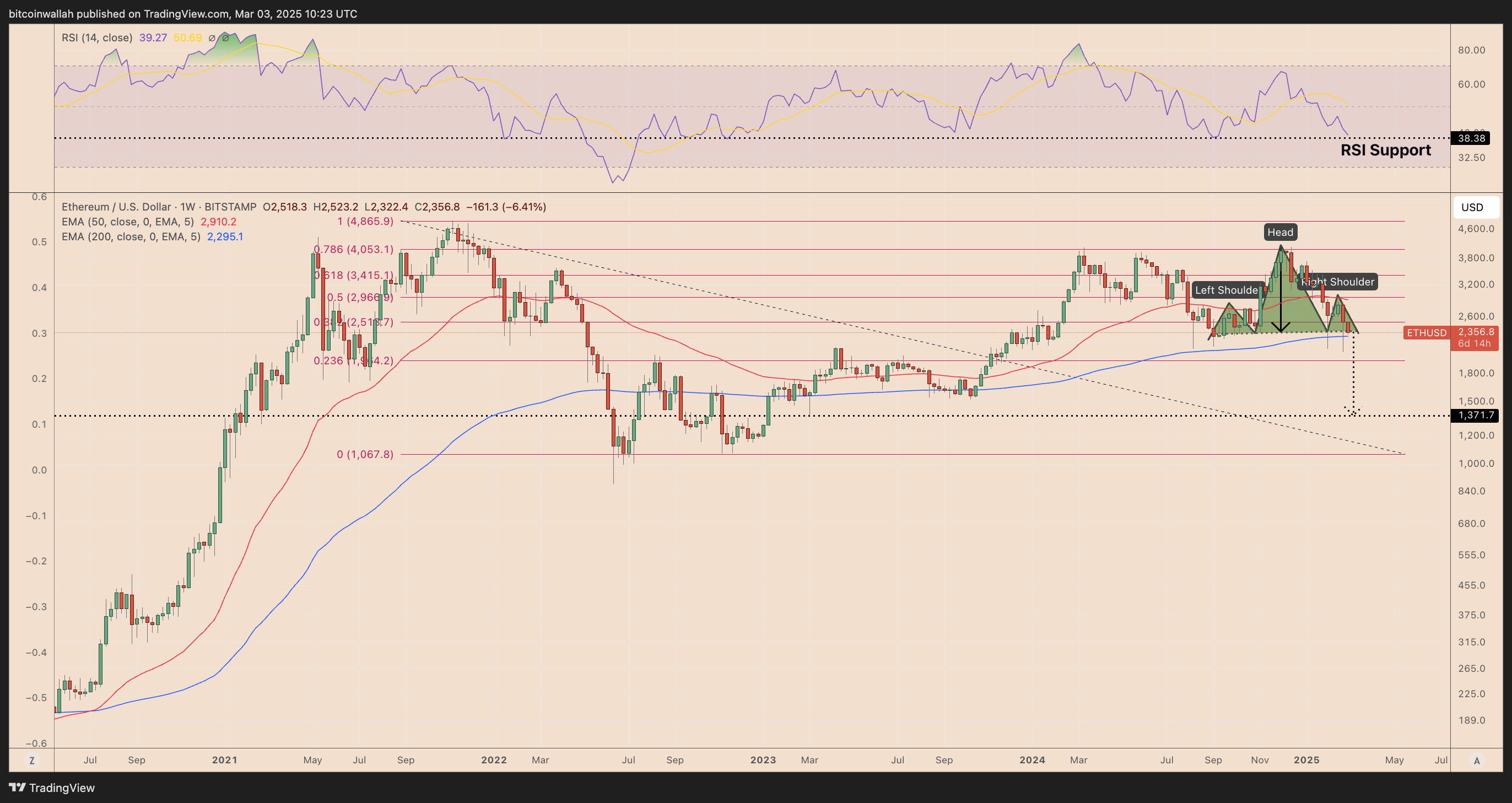Click the 1,000.0 price scale label
The width and height of the screenshot is (1512, 803).
[1476, 463]
